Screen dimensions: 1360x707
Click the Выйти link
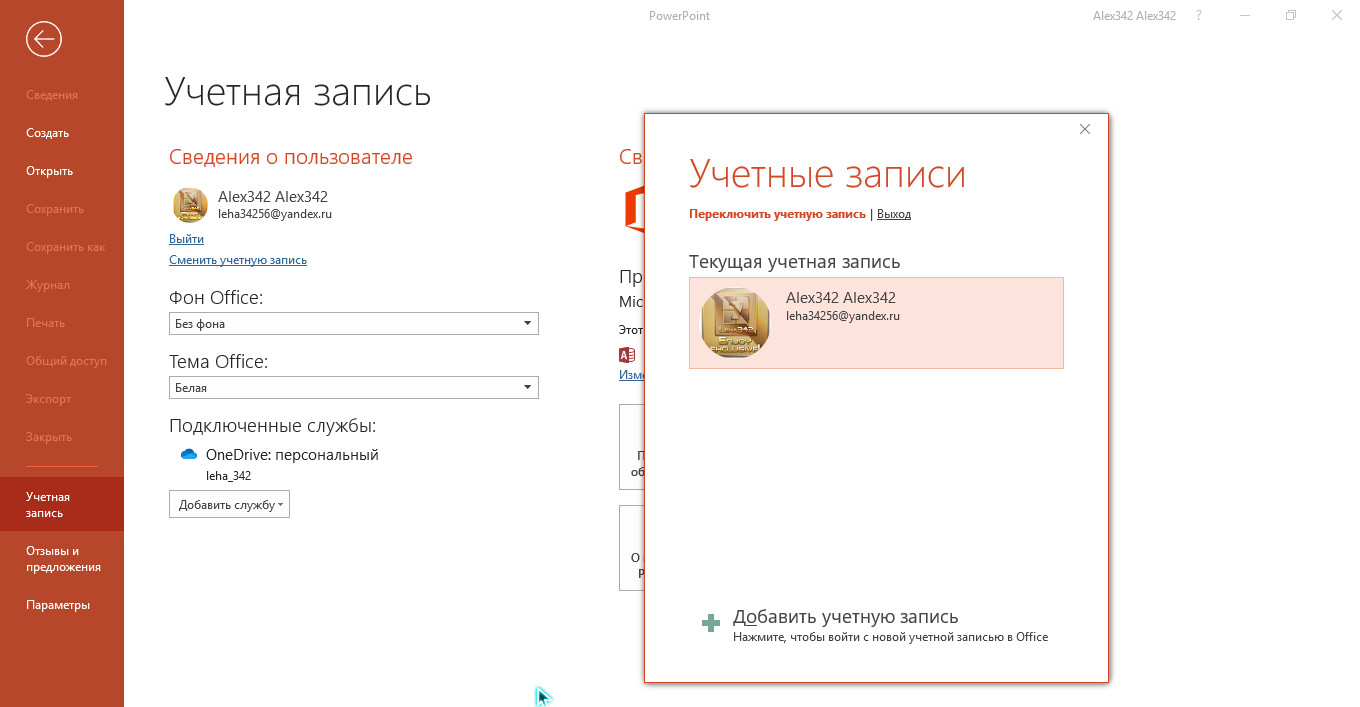[x=186, y=239]
